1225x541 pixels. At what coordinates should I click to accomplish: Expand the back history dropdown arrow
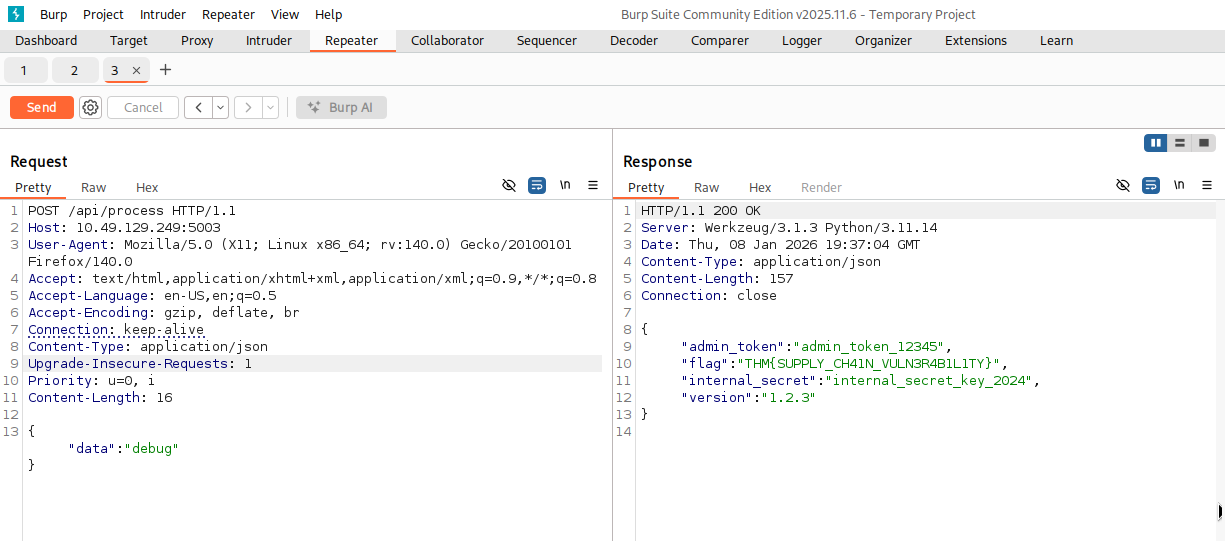point(220,107)
